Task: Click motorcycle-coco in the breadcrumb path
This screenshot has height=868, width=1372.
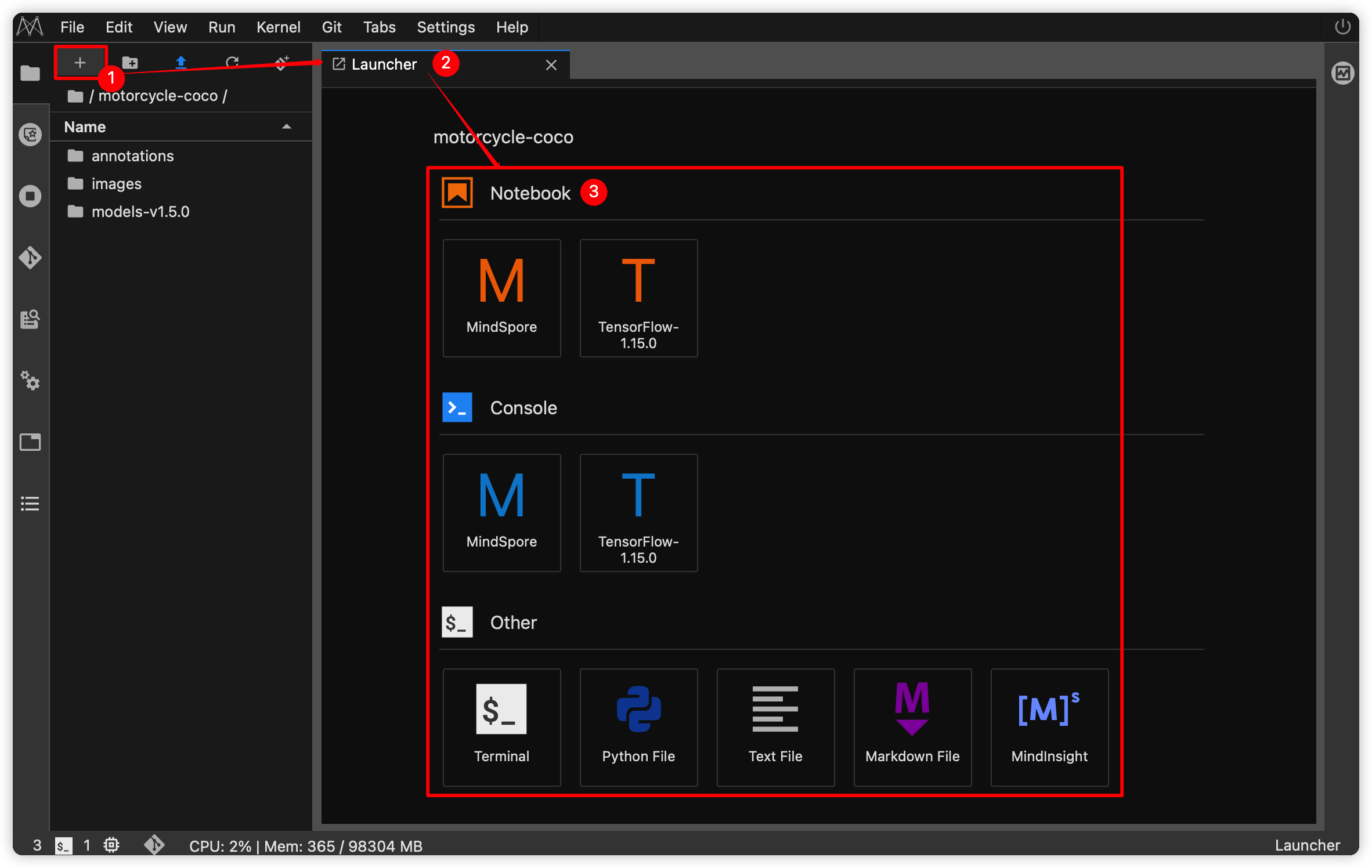Action: (158, 96)
